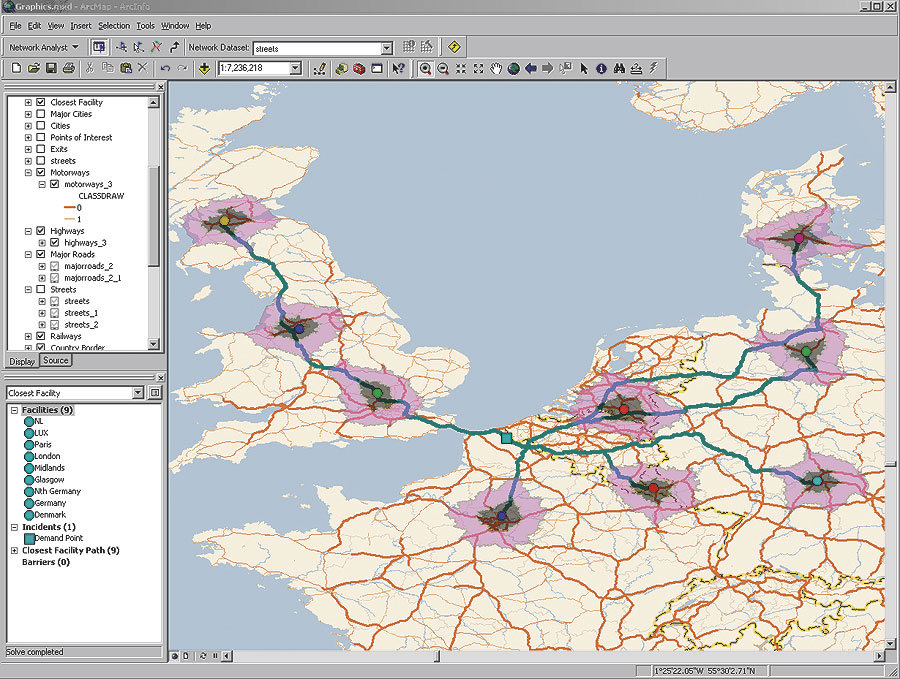Click the motorways class 0 line symbol
The height and width of the screenshot is (679, 900).
click(71, 207)
